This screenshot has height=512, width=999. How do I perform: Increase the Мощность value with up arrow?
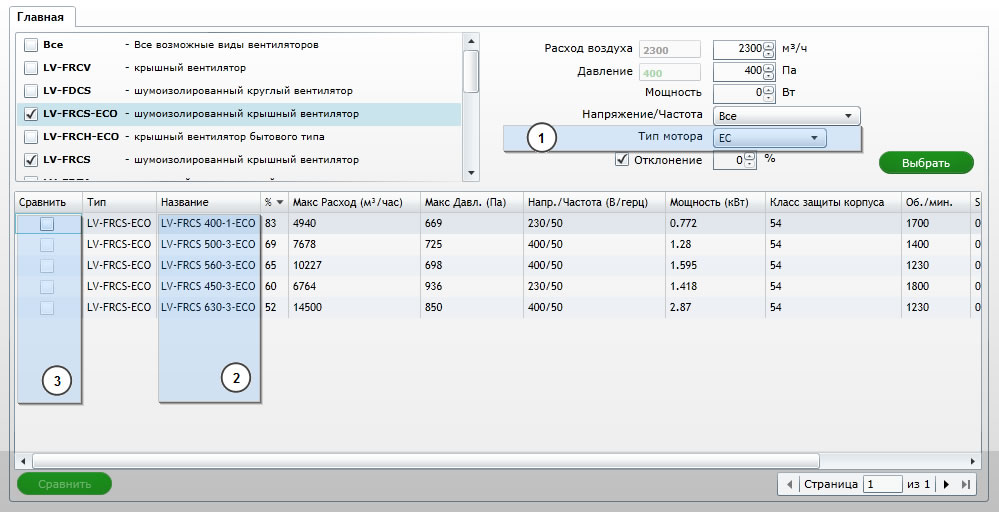pyautogui.click(x=768, y=89)
